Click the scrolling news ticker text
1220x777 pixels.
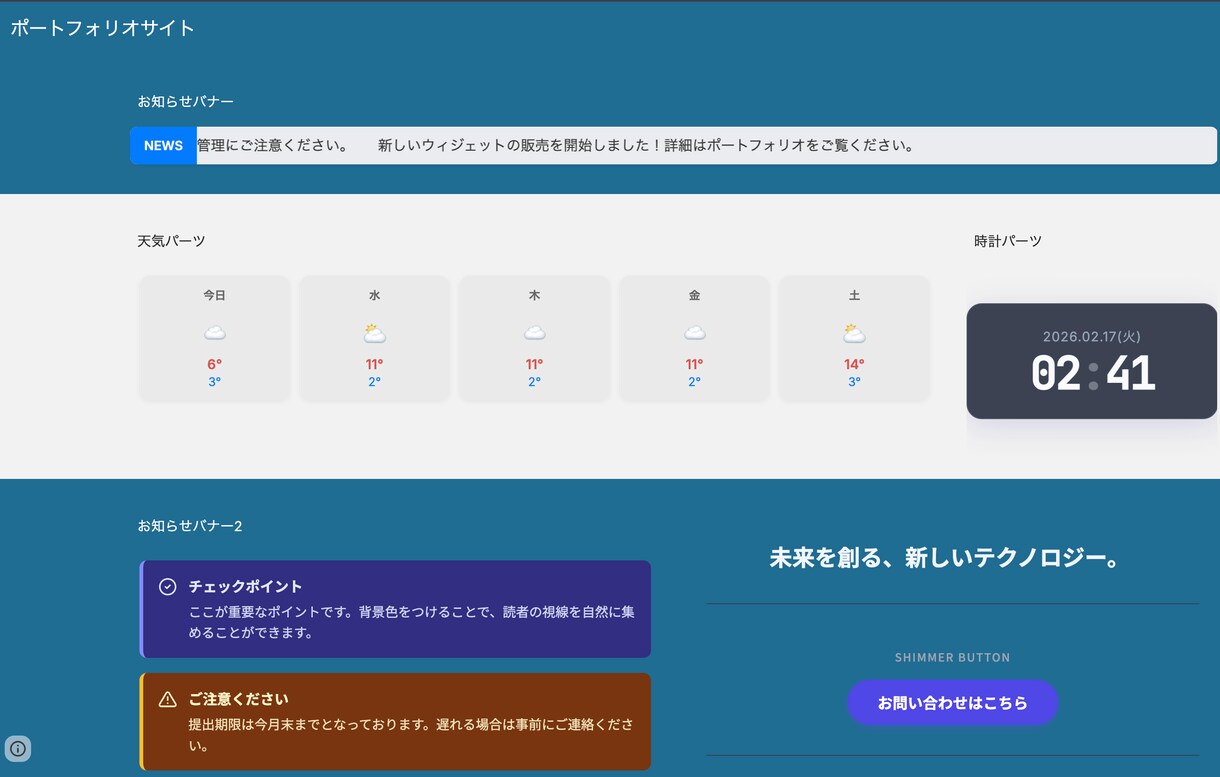pos(555,145)
